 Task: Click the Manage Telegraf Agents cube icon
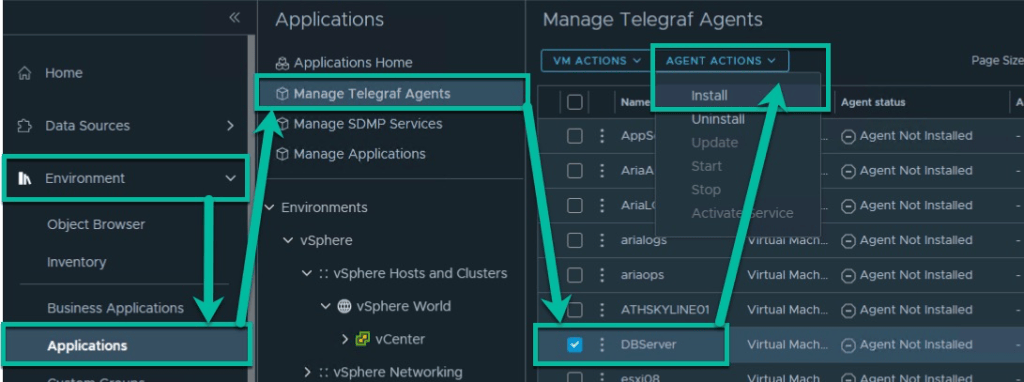282,94
